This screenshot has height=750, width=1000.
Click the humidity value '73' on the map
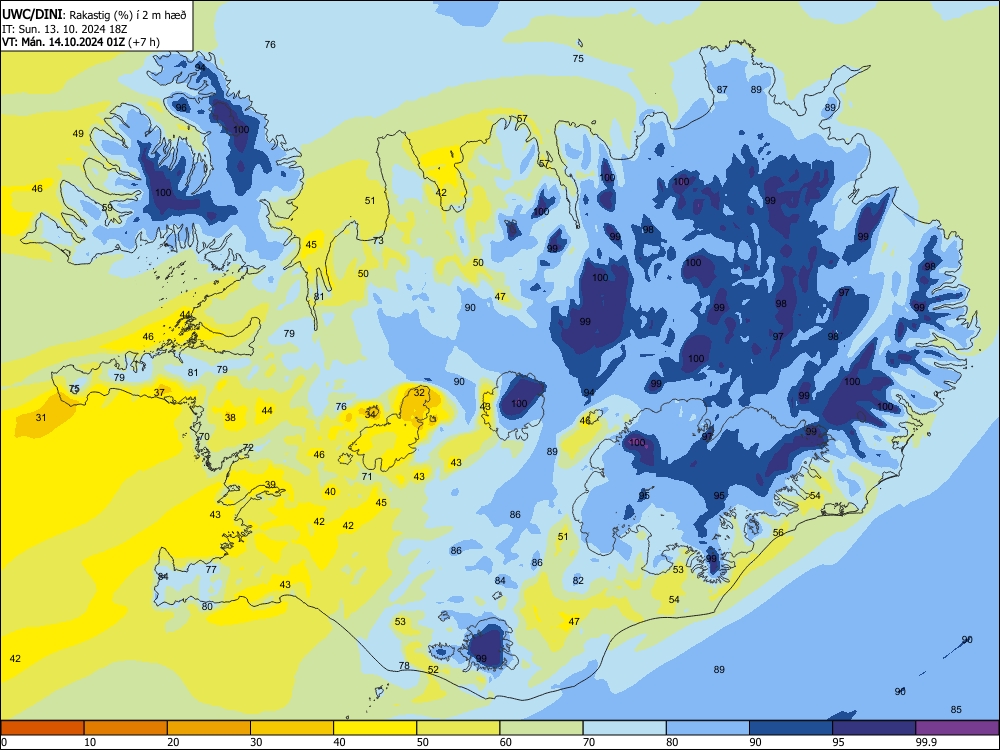[378, 240]
